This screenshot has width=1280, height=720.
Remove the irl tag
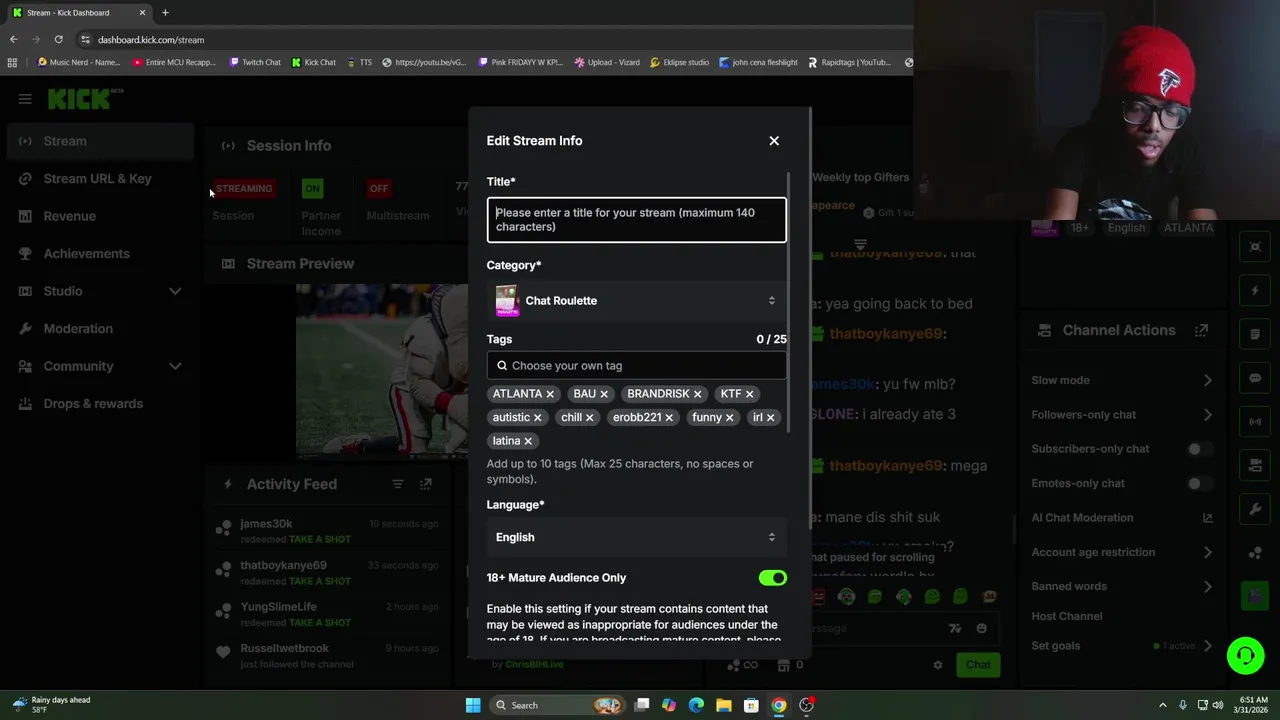click(x=770, y=418)
